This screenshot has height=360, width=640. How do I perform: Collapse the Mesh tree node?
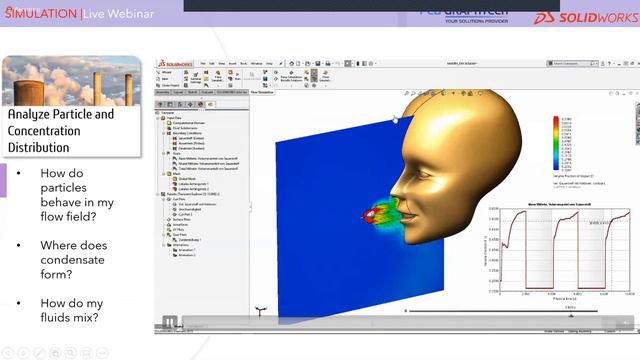tap(164, 173)
